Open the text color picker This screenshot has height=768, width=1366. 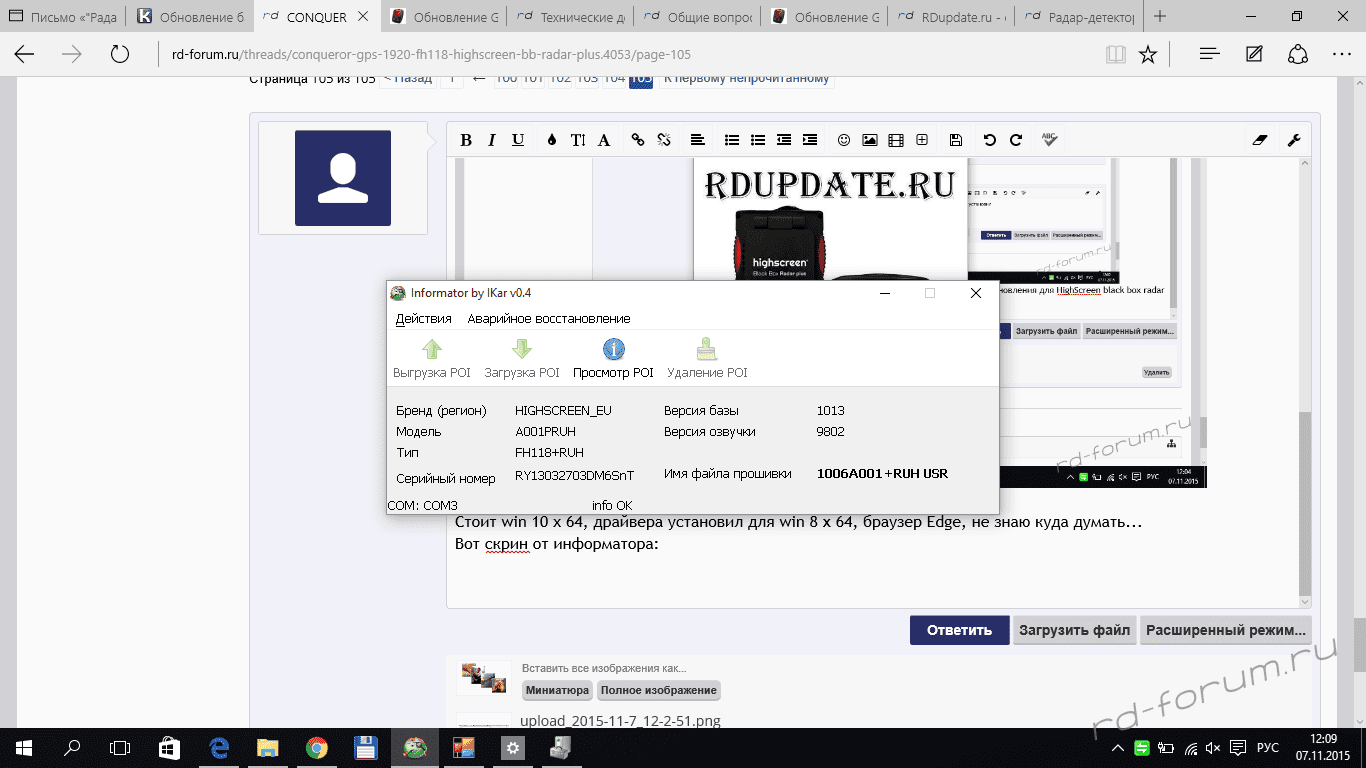pos(551,140)
